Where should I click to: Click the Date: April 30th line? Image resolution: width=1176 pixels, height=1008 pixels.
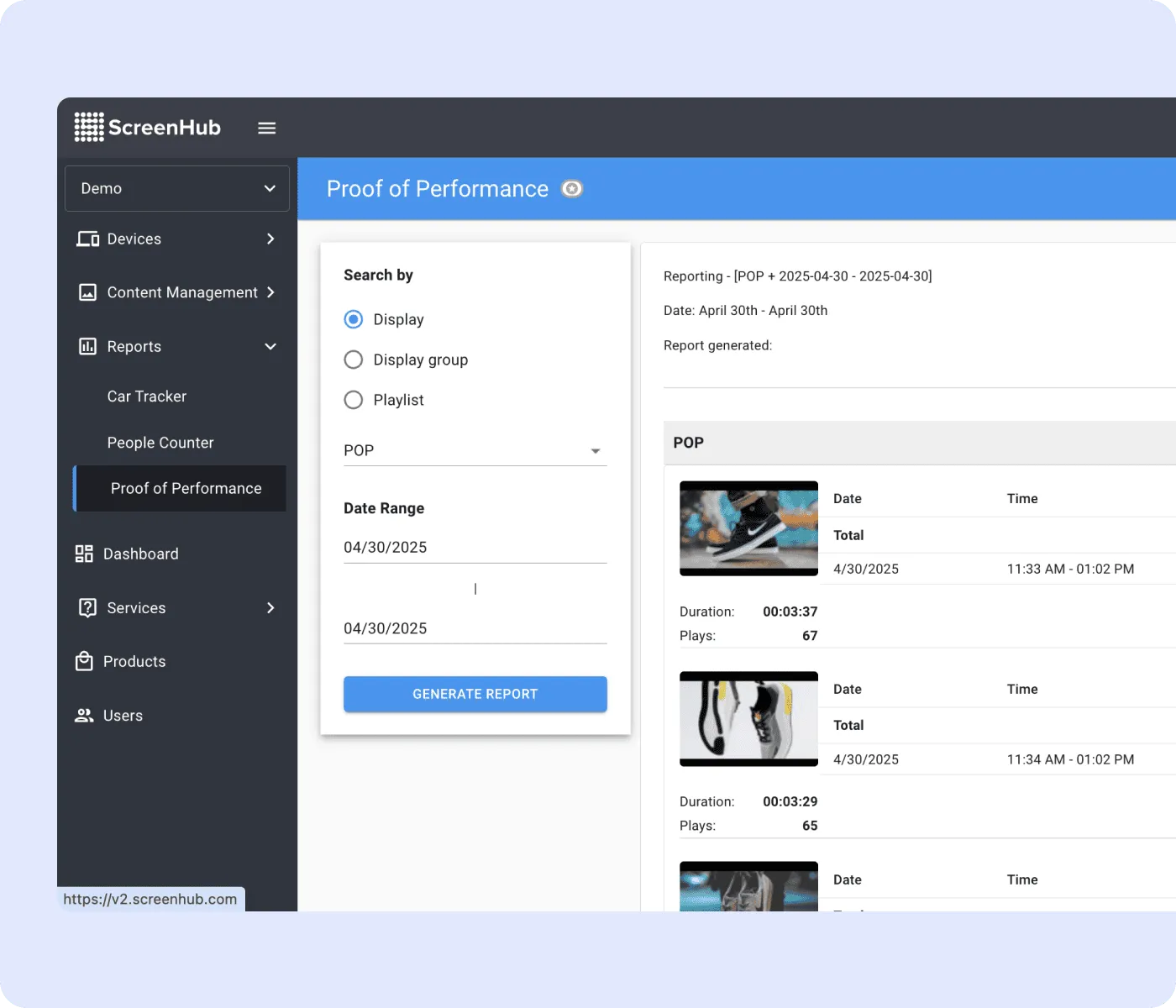tap(745, 311)
